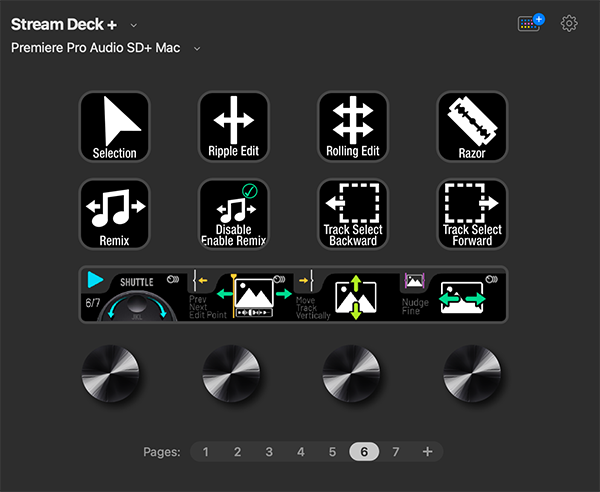Click the Prev Next Edit Point strip segment
Image resolution: width=600 pixels, height=492 pixels.
tap(240, 295)
